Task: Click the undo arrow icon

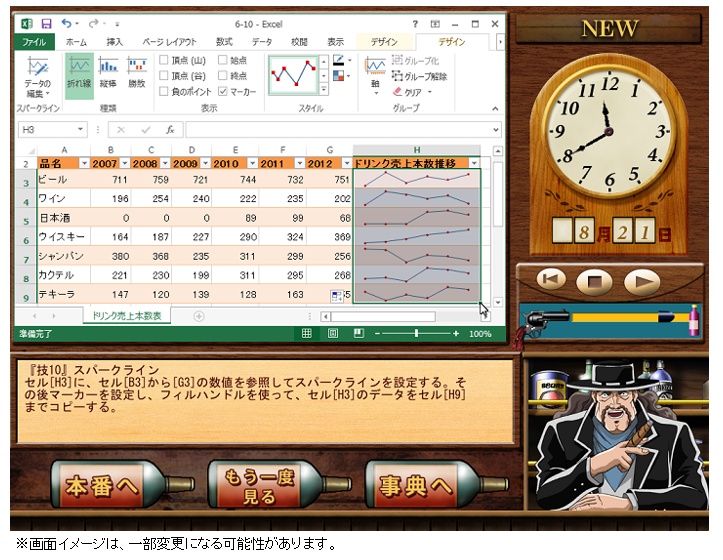Action: pos(67,22)
